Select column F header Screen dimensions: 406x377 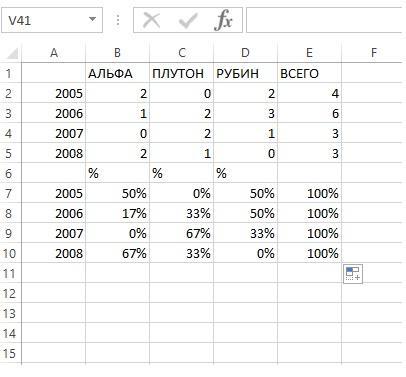click(373, 53)
